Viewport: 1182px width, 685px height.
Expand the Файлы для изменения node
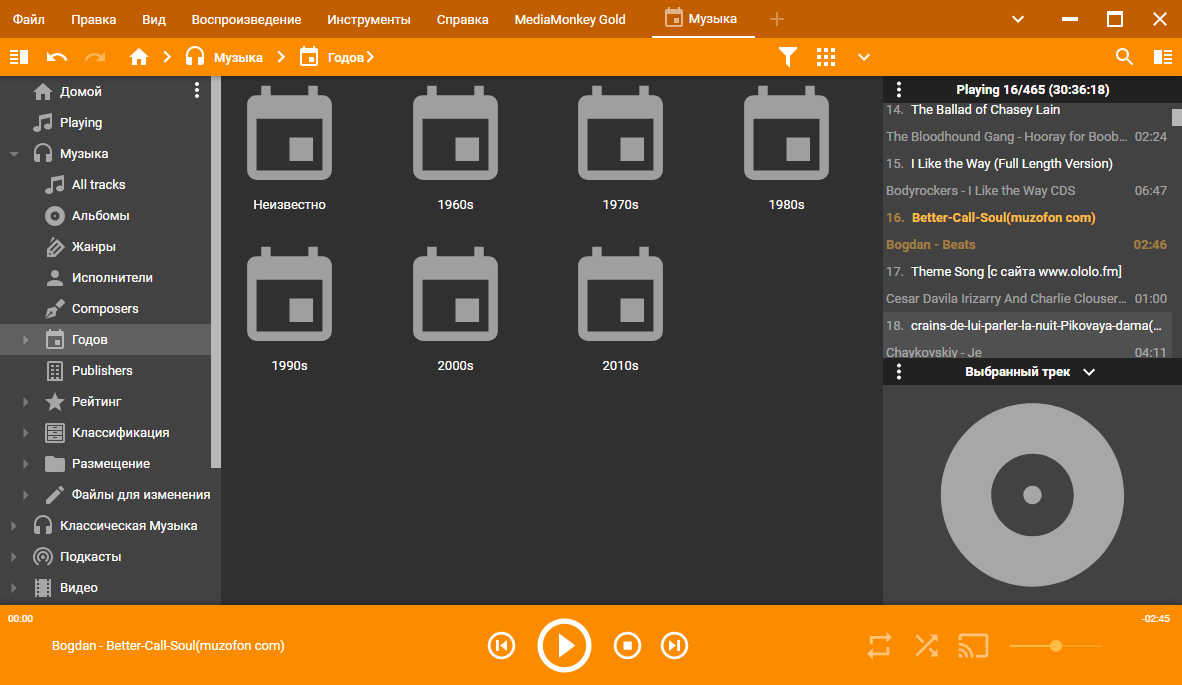[26, 494]
